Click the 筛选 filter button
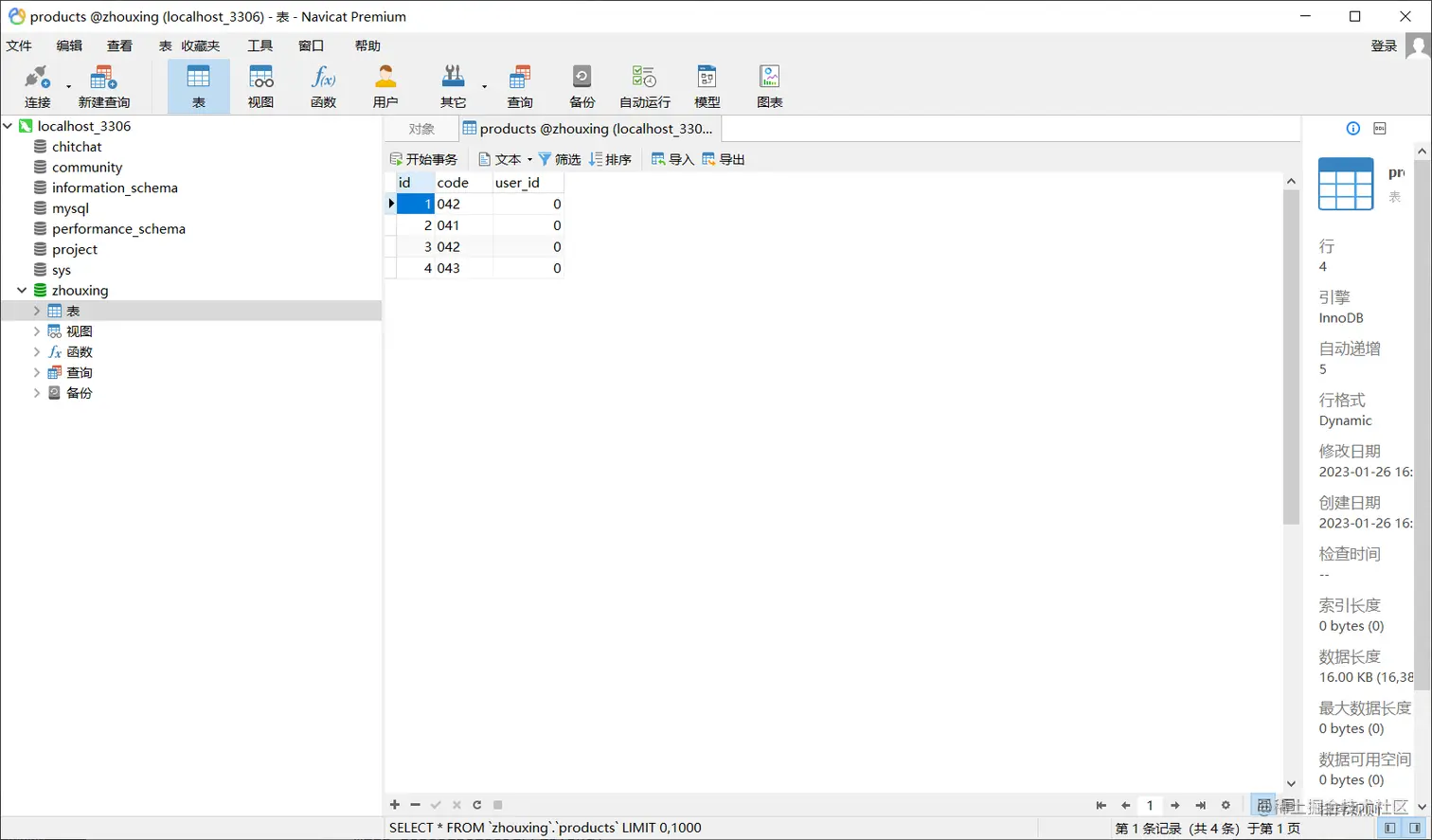This screenshot has height=840, width=1432. click(x=560, y=159)
